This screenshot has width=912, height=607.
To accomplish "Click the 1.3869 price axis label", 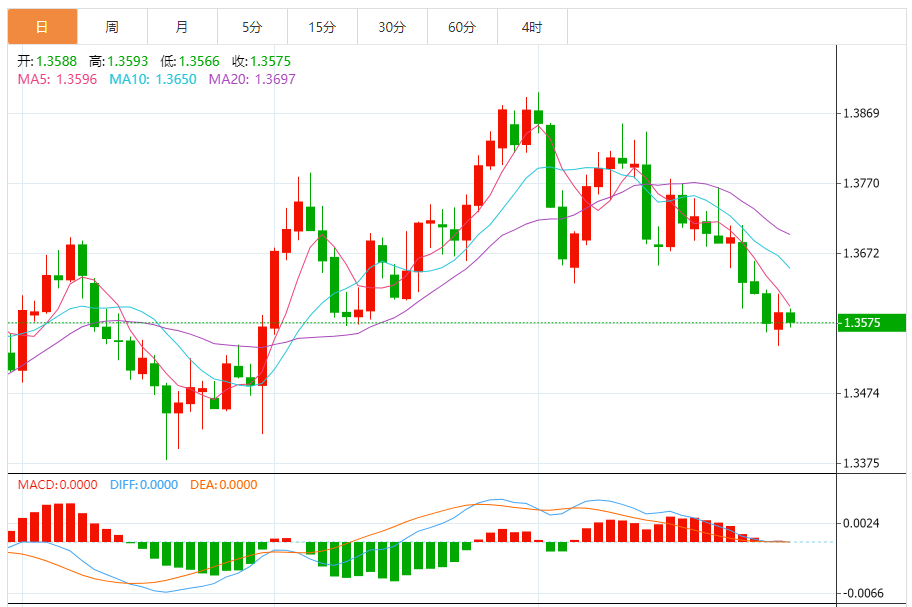I will (861, 113).
